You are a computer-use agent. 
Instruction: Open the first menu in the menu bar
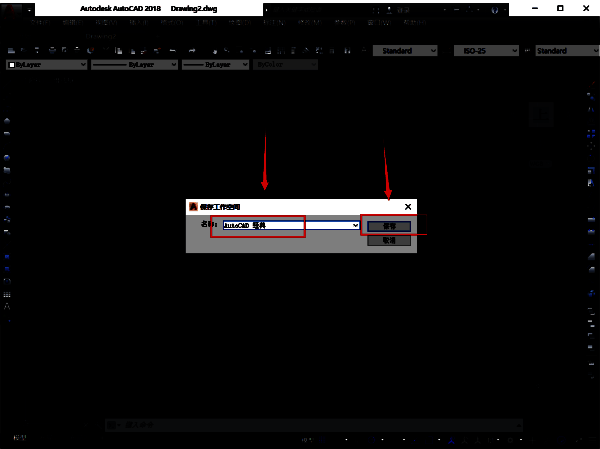(x=41, y=21)
